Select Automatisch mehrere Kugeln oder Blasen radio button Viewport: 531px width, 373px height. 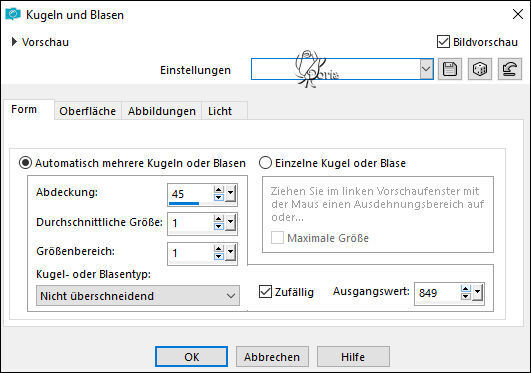pyautogui.click(x=25, y=163)
